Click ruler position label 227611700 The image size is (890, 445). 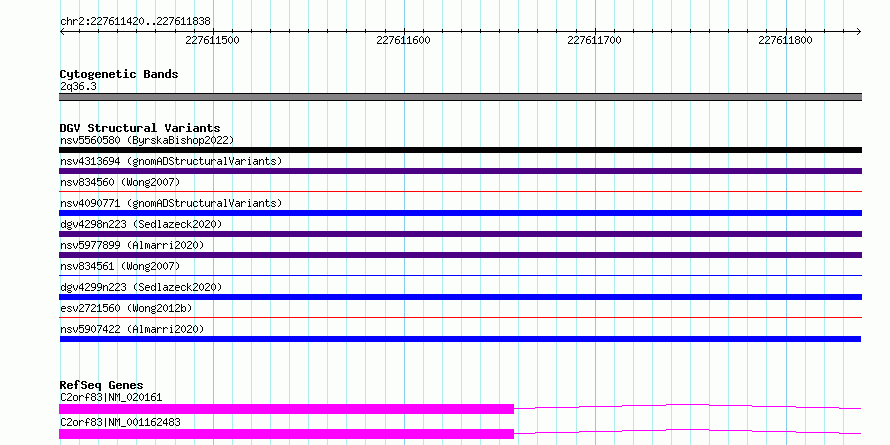(x=594, y=40)
